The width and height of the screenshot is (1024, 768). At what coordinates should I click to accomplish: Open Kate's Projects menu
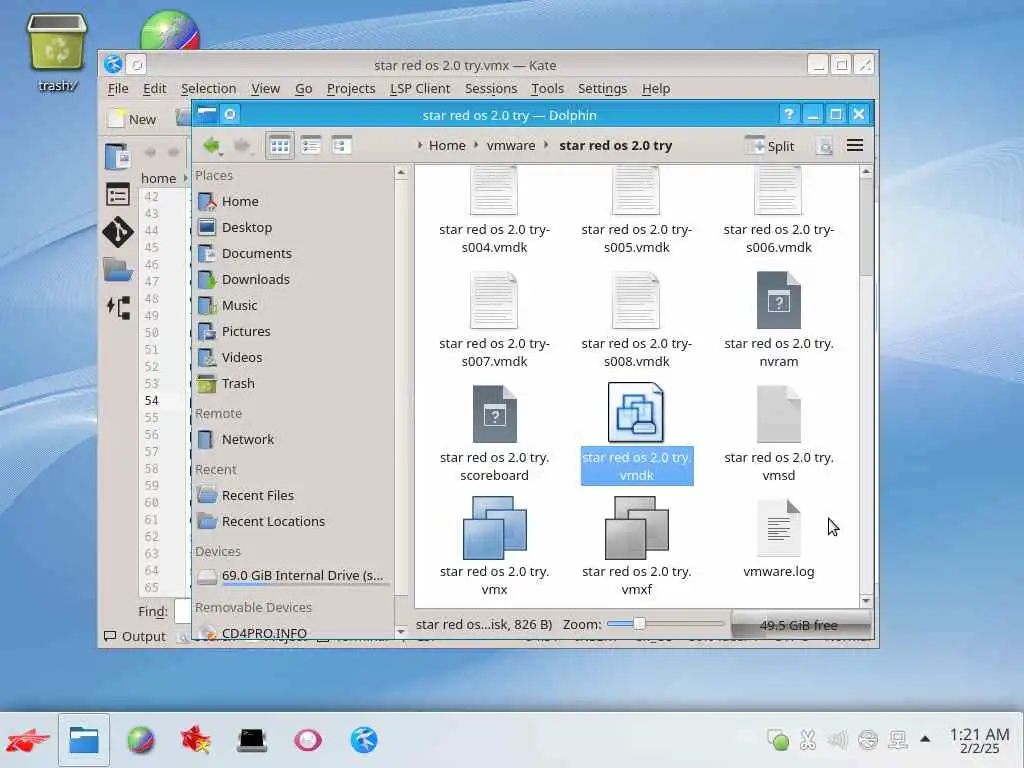point(351,88)
